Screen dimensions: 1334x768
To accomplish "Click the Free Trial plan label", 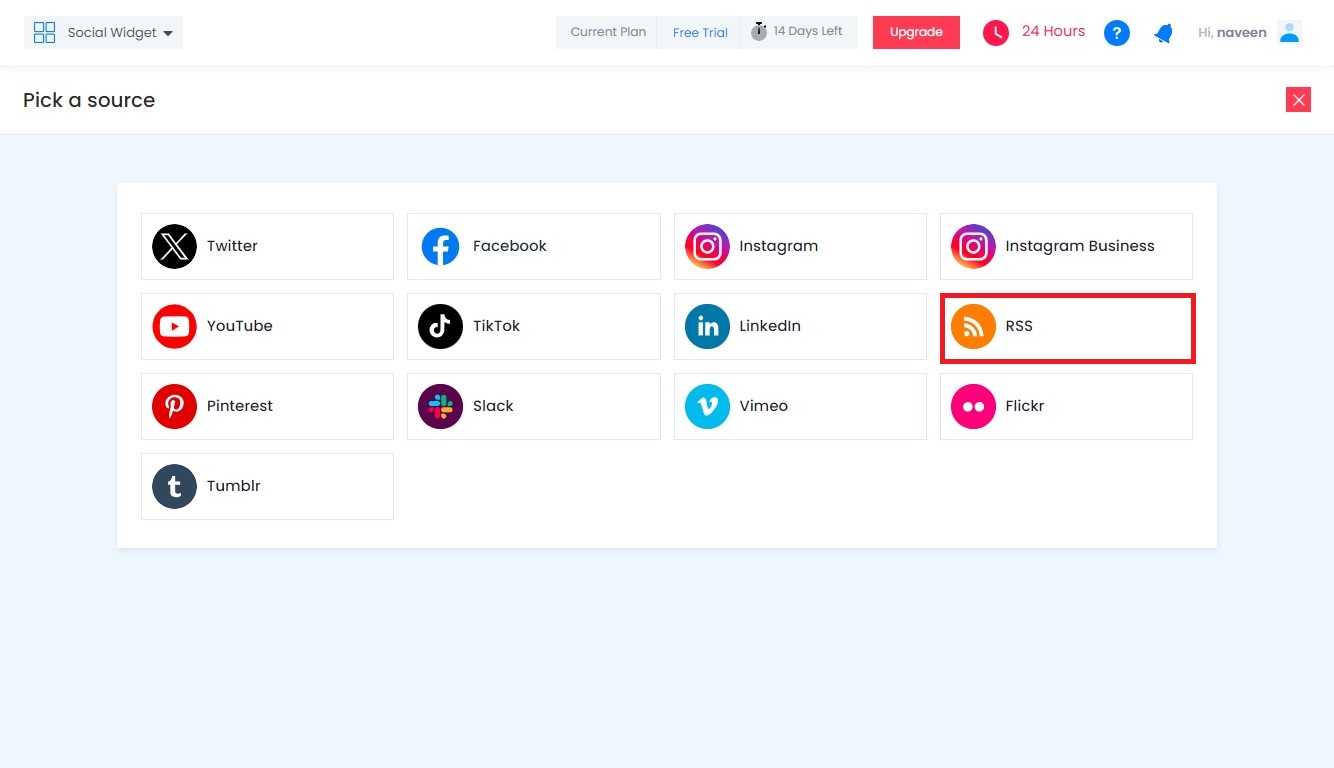I will click(700, 32).
